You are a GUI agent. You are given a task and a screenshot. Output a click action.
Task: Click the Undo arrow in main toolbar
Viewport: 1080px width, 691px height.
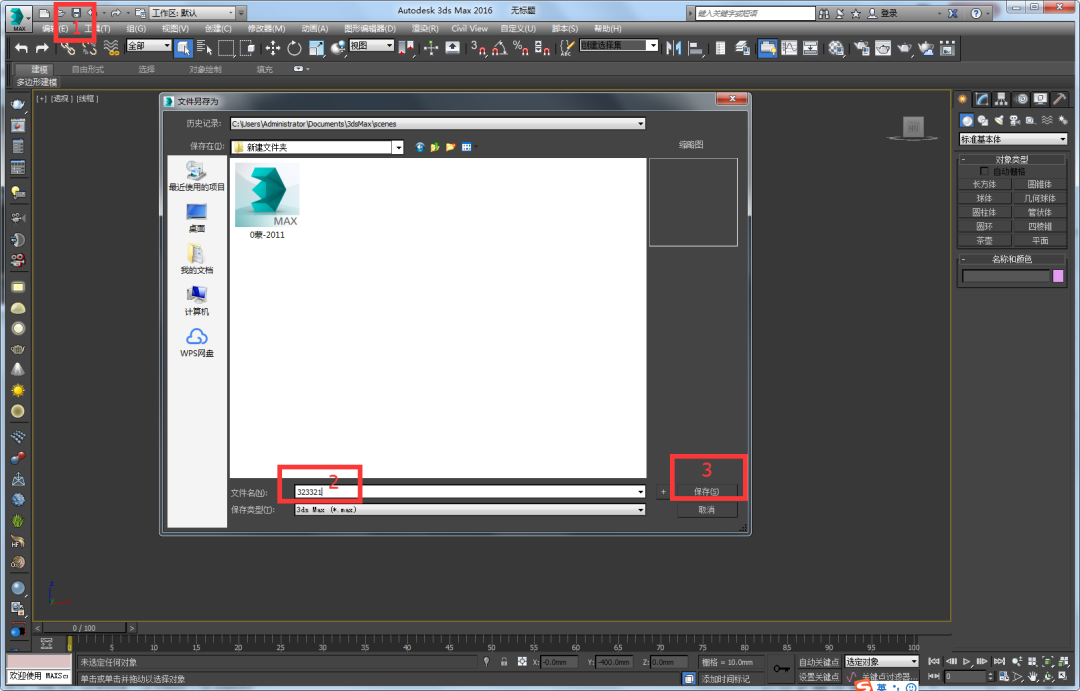[x=21, y=48]
